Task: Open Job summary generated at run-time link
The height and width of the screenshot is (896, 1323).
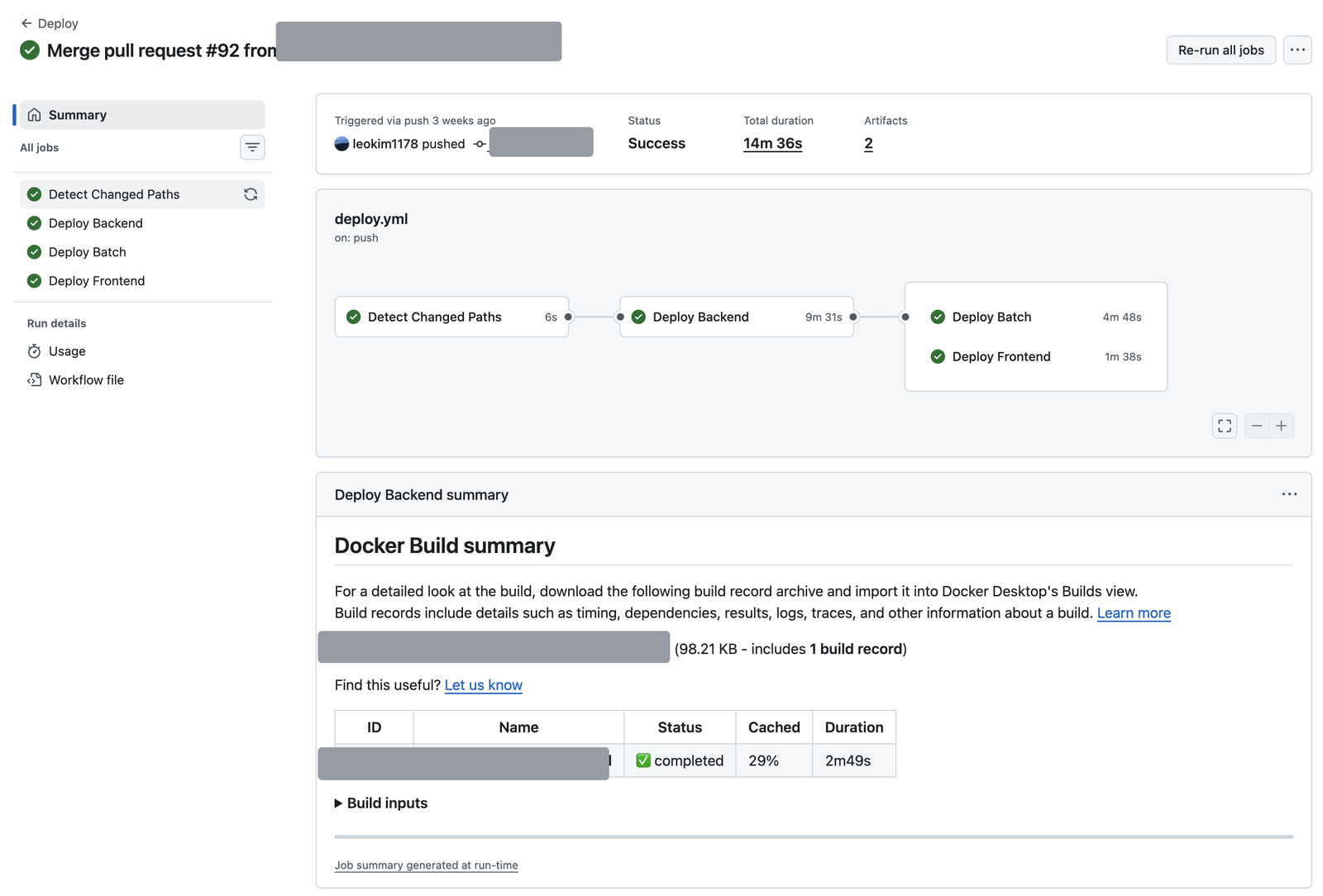Action: (x=427, y=865)
